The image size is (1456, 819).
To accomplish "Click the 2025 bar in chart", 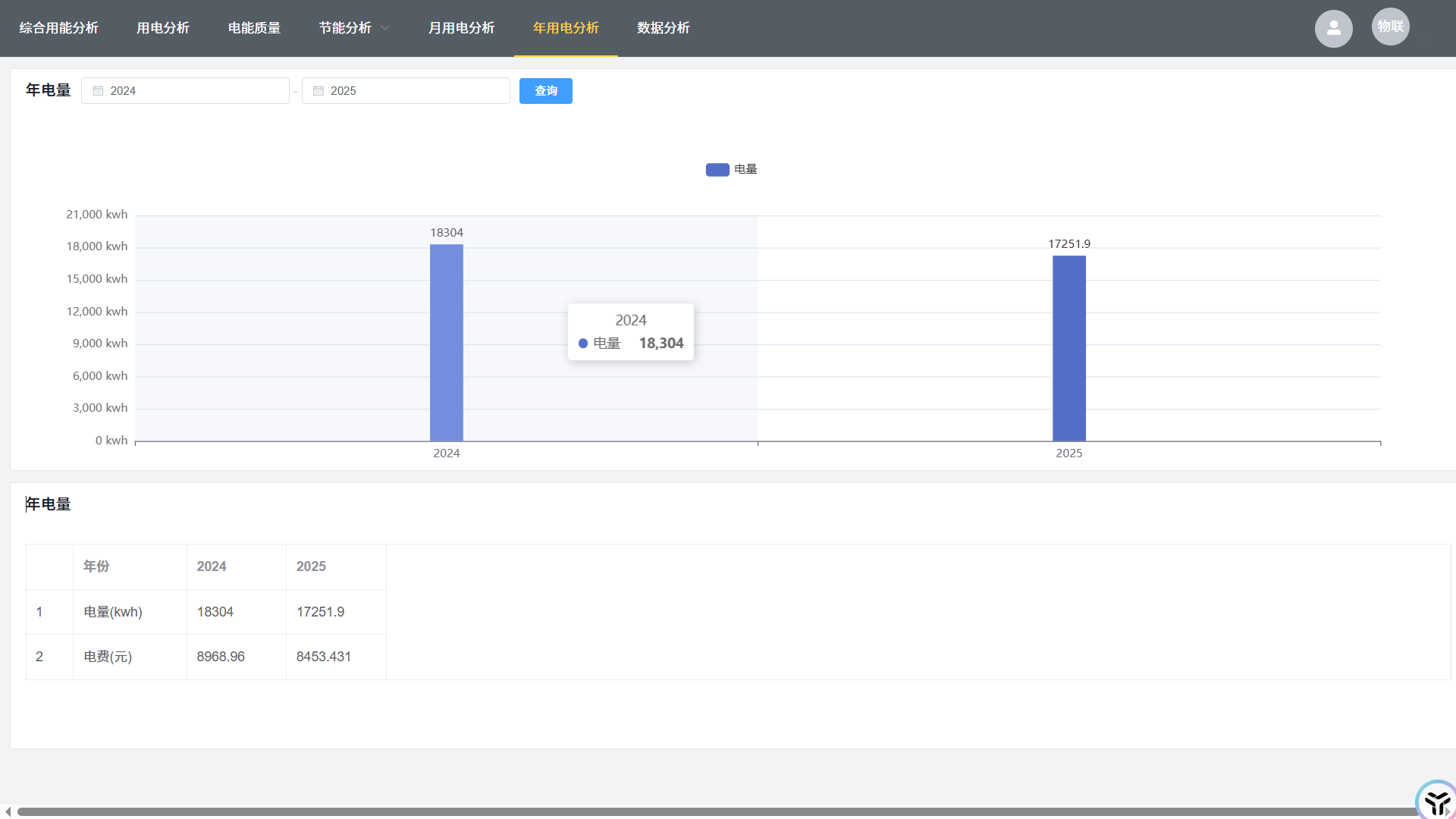I will tap(1068, 349).
